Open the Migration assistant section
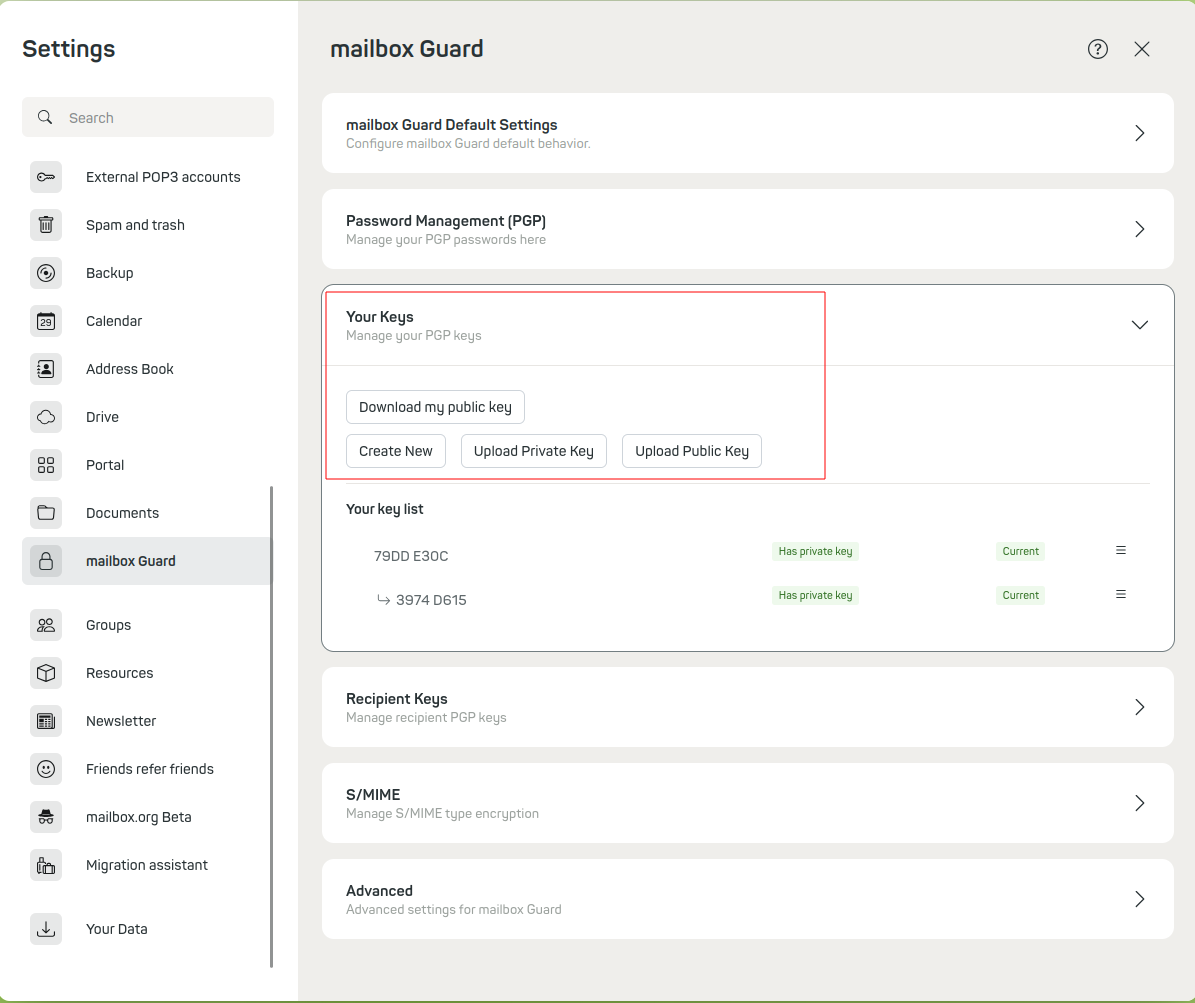Viewport: 1195px width, 1003px height. (x=146, y=865)
